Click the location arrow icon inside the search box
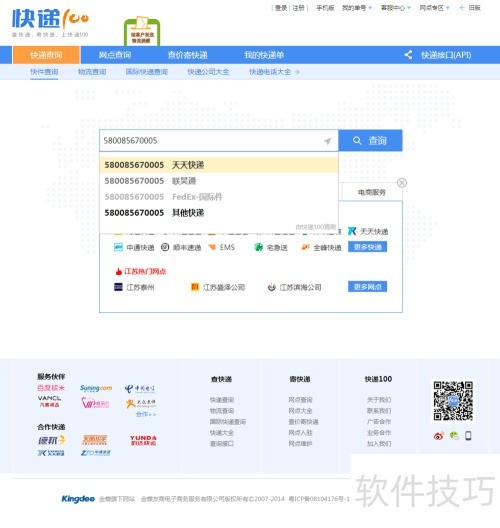Viewport: 500px width, 528px height. (x=328, y=141)
